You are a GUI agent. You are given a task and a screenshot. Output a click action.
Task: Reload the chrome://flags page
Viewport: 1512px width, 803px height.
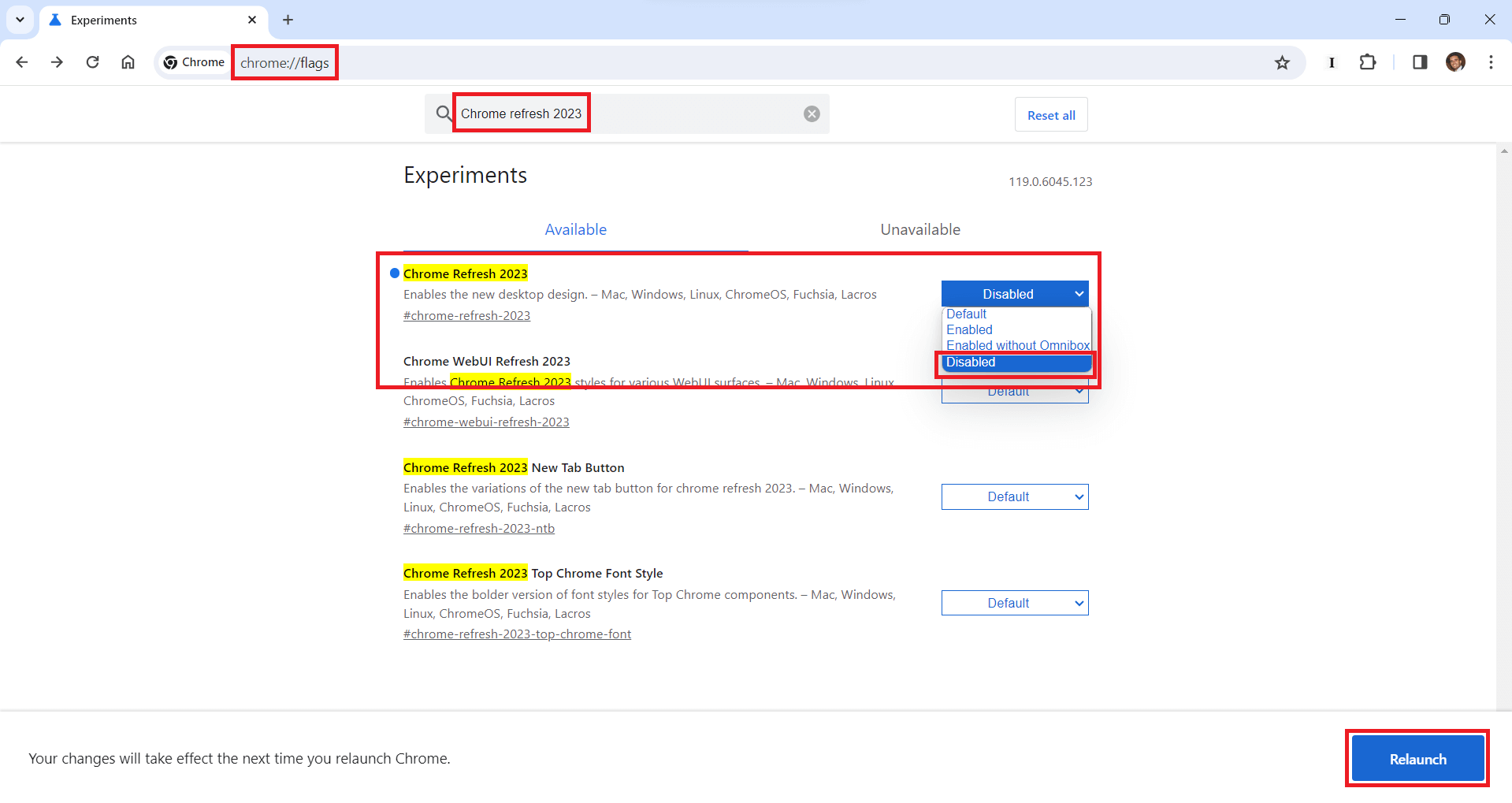[x=92, y=62]
